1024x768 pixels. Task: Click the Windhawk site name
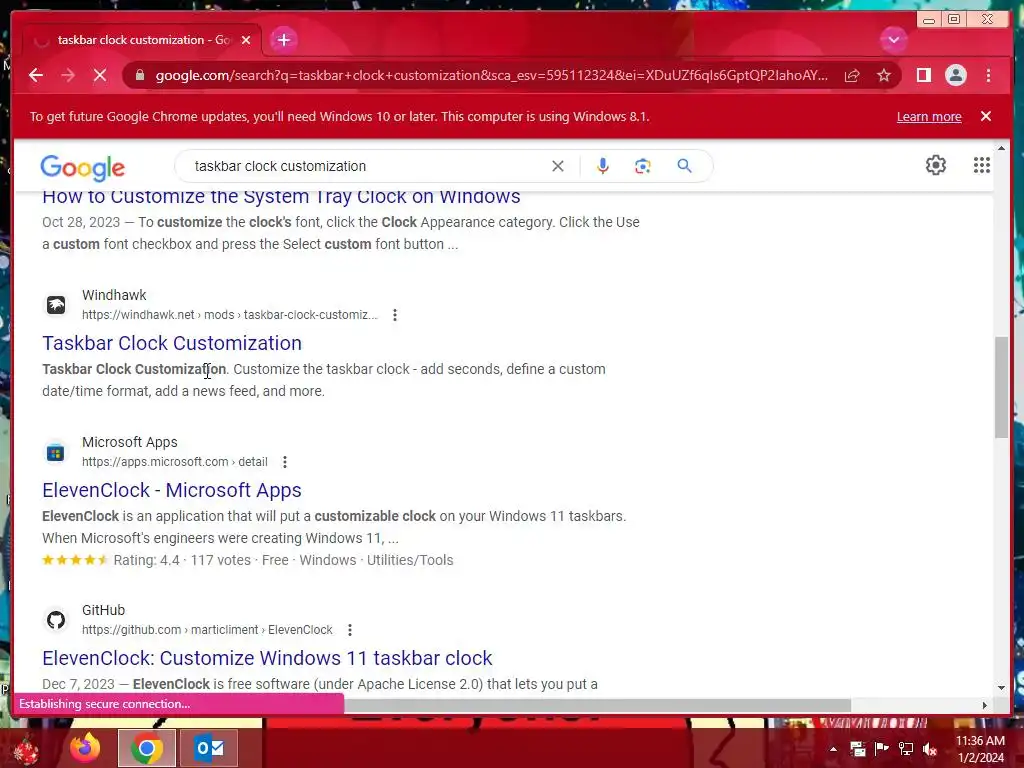coord(114,295)
